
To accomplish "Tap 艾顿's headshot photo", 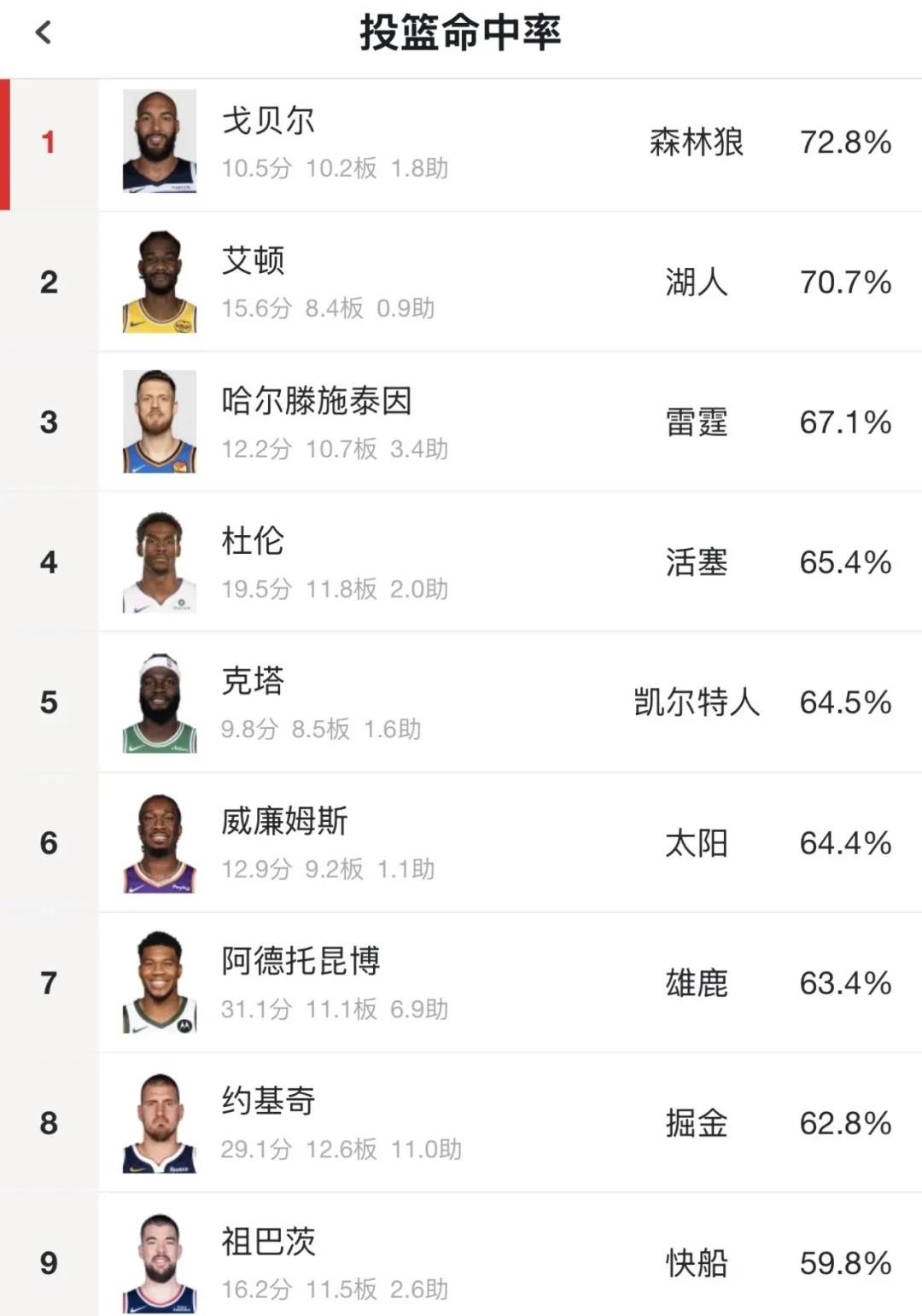I will [160, 282].
